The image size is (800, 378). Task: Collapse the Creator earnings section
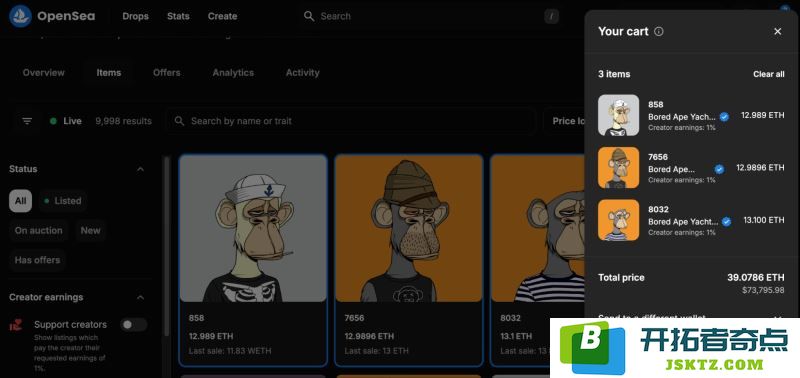pyautogui.click(x=141, y=297)
